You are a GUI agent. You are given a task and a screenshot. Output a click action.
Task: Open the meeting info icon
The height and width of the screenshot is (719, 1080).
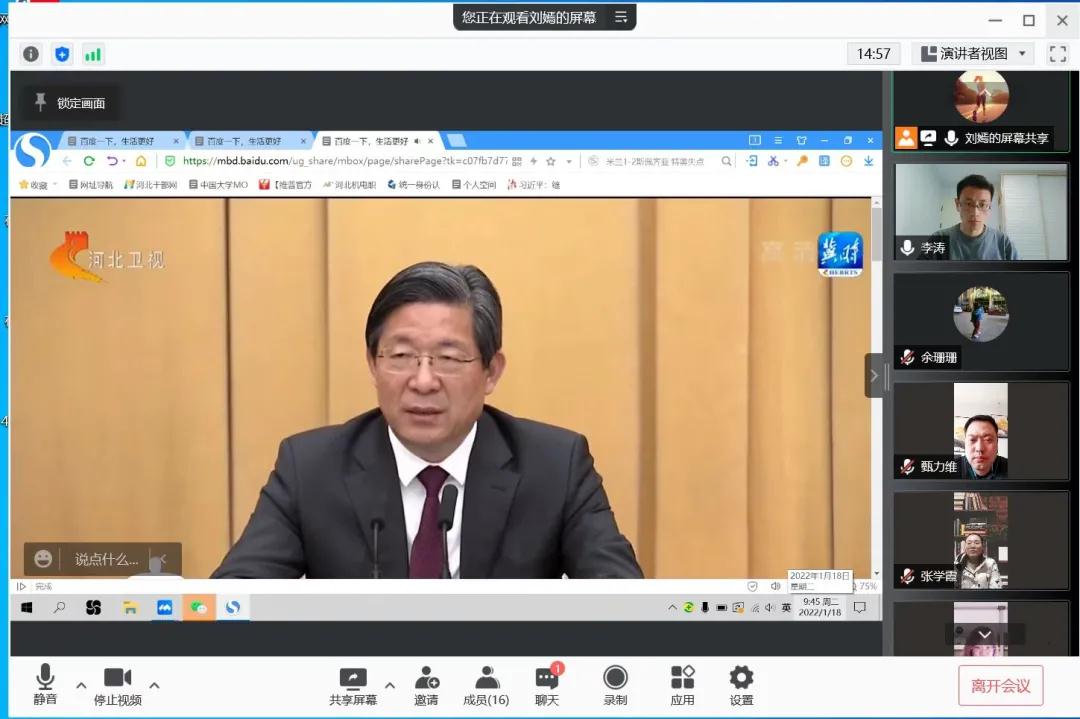click(x=31, y=54)
